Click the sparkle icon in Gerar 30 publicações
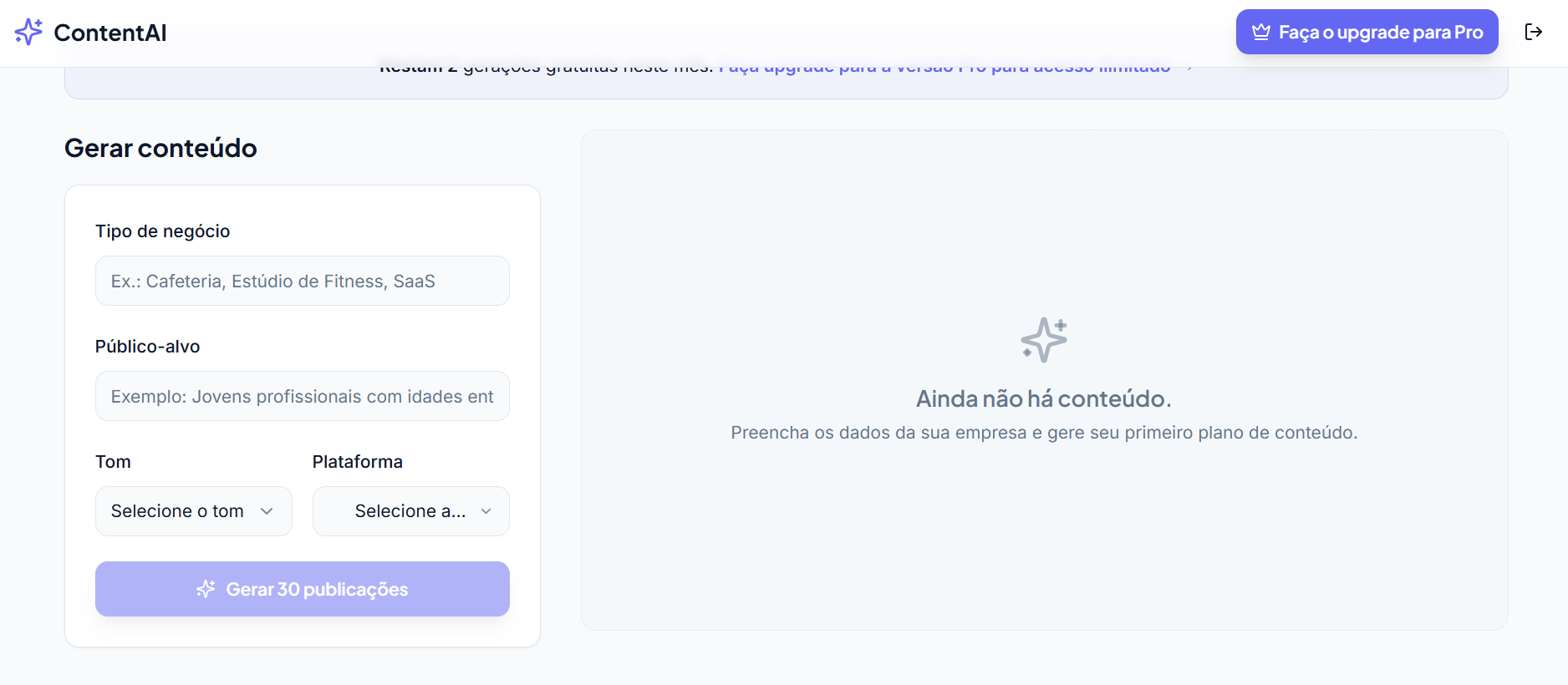The width and height of the screenshot is (1568, 685). [x=206, y=589]
